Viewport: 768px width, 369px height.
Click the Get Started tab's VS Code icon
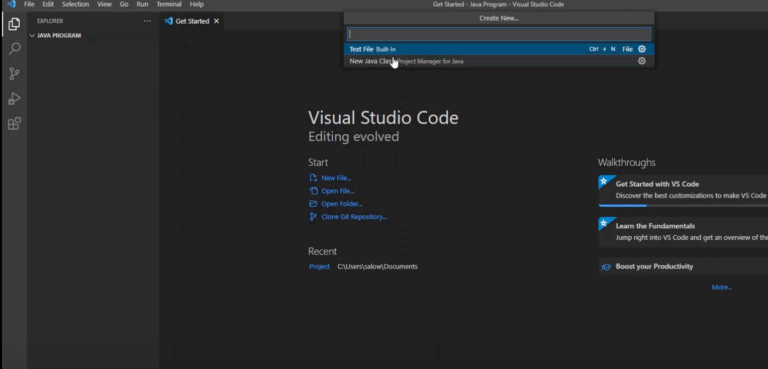click(x=168, y=21)
